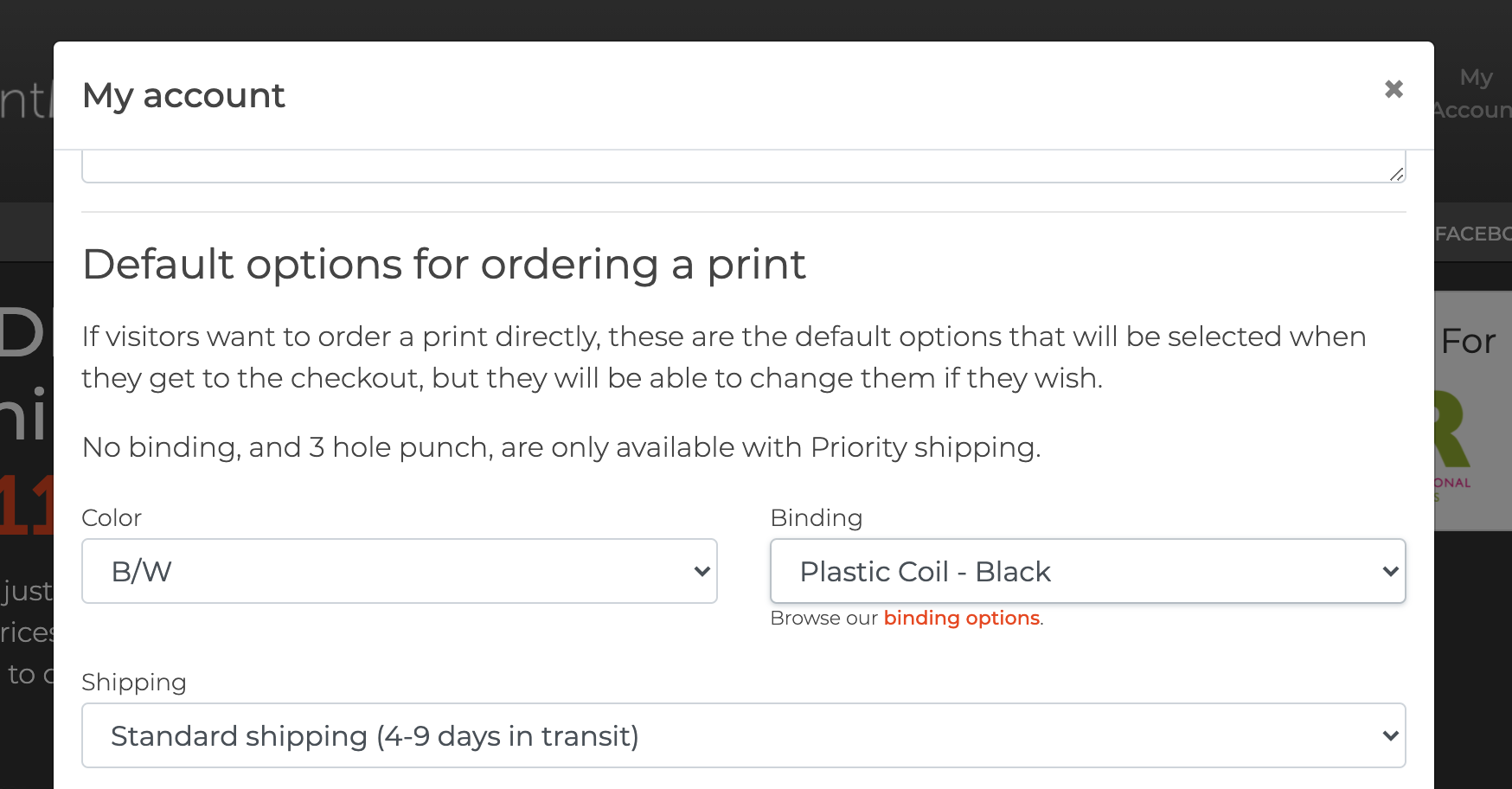1512x789 pixels.
Task: Click the My Account link in background header
Action: [1473, 93]
